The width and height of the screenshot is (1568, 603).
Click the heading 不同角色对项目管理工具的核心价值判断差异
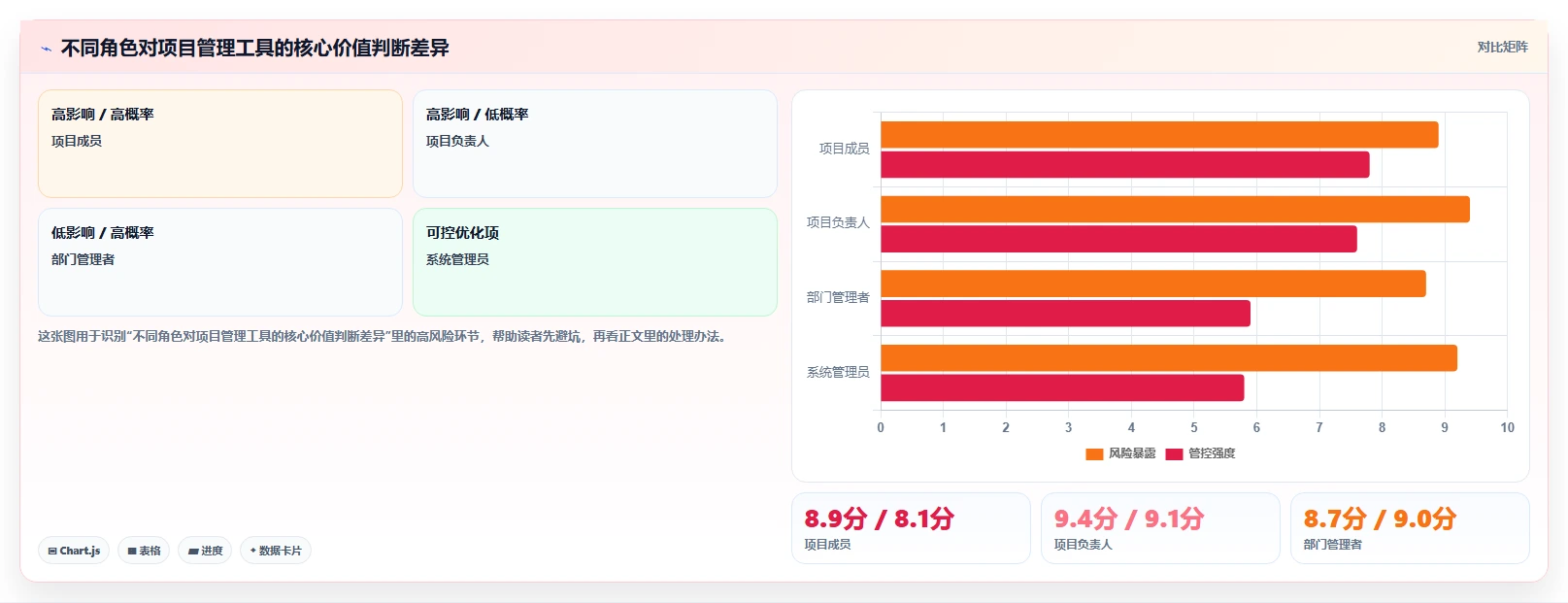click(x=255, y=48)
